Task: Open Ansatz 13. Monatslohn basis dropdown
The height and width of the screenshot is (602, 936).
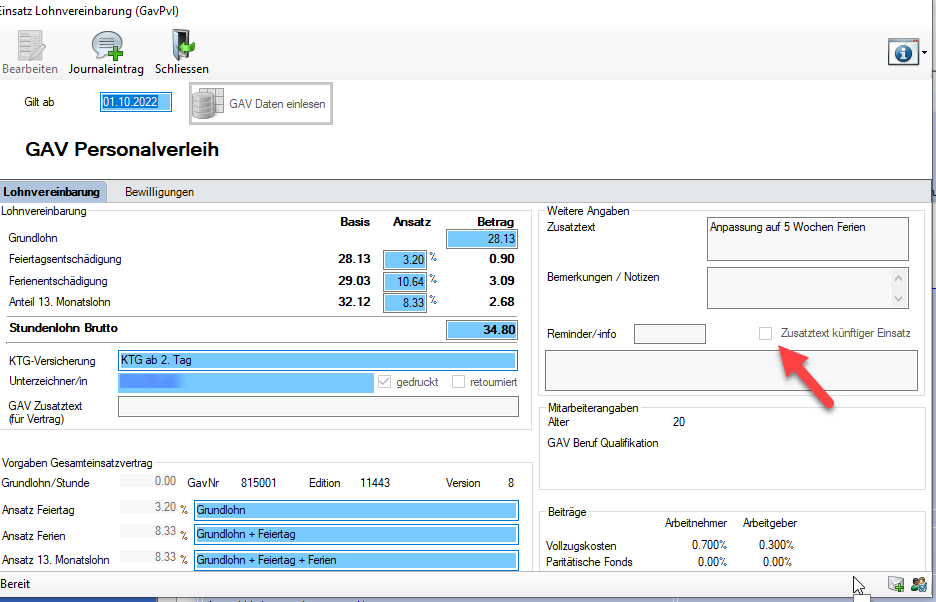Action: [x=356, y=560]
